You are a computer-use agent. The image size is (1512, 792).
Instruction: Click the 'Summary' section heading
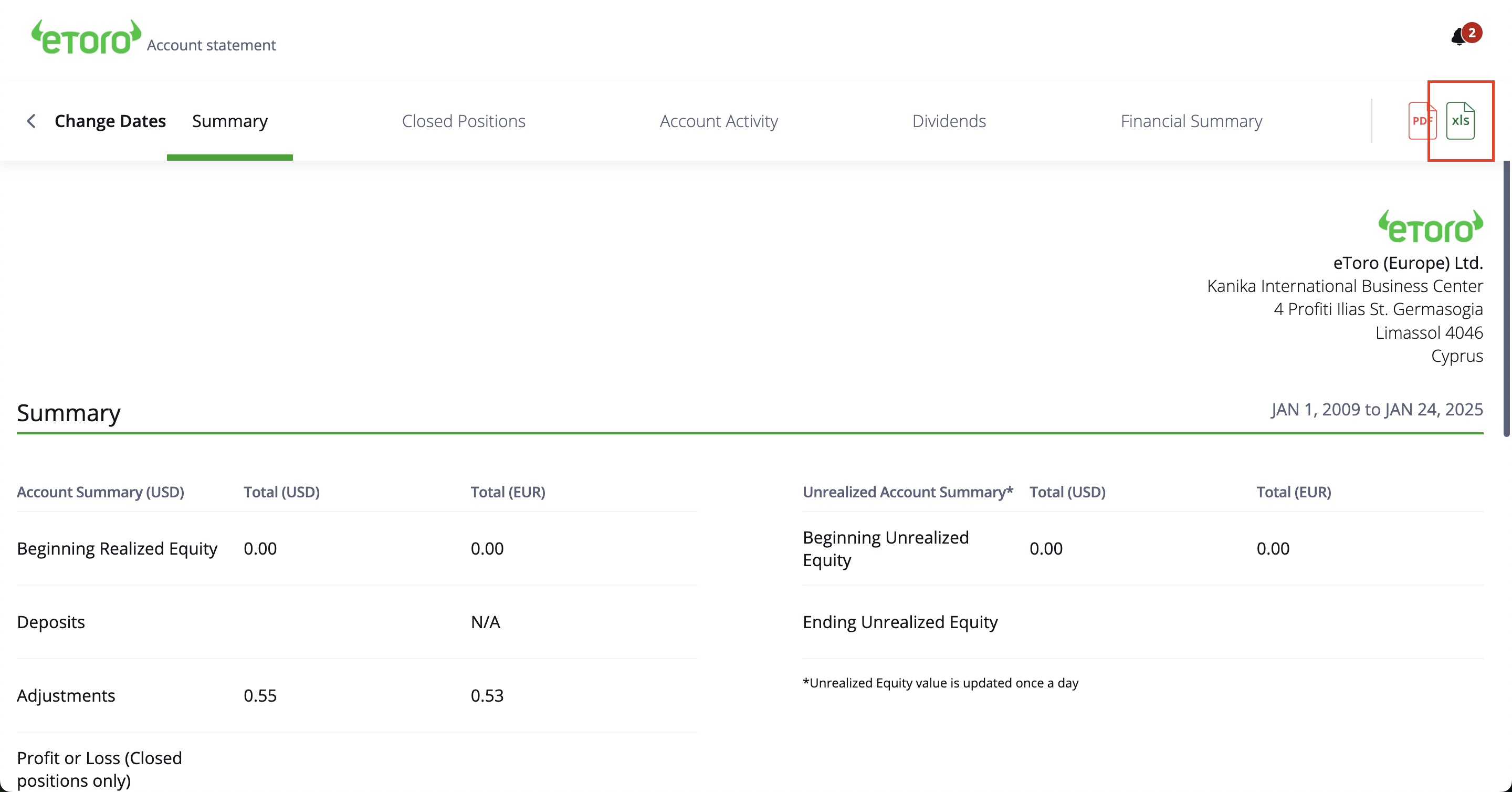pos(69,413)
